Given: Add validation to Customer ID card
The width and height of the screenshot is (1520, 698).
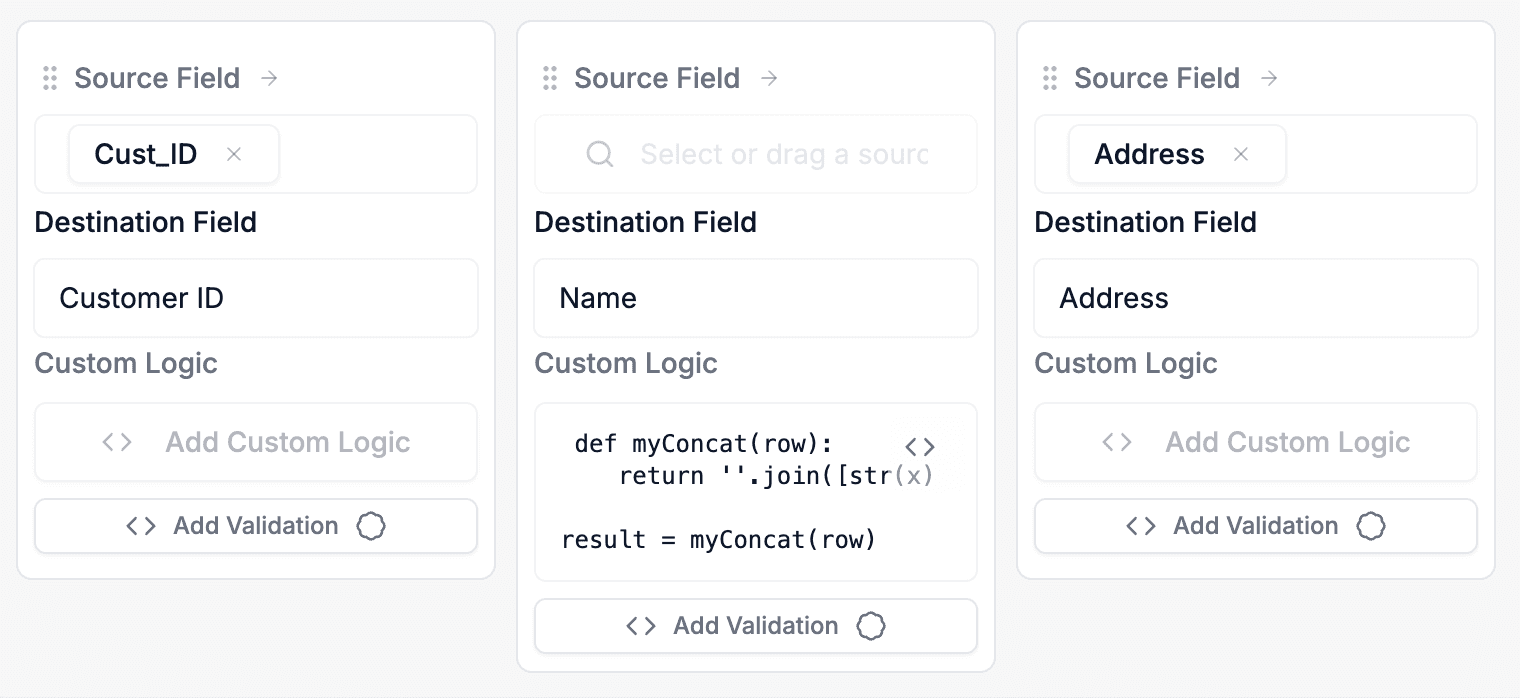Looking at the screenshot, I should (x=256, y=526).
